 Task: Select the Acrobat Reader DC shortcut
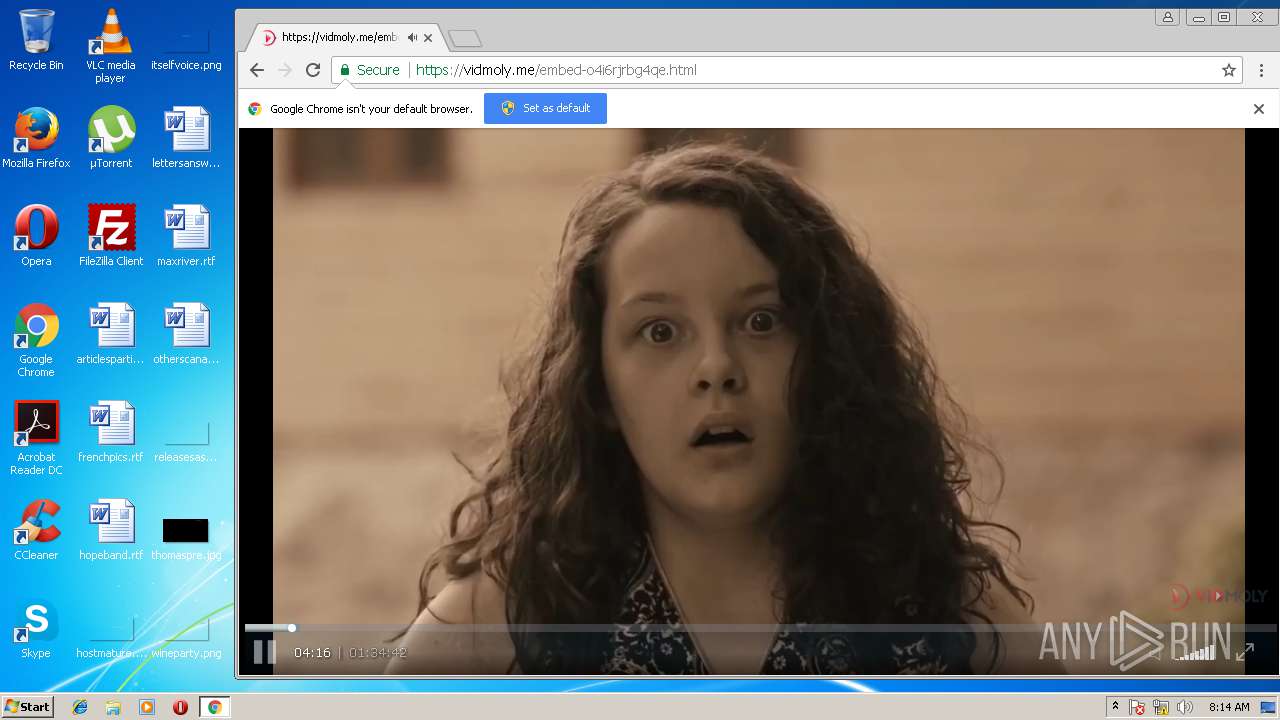(x=36, y=439)
